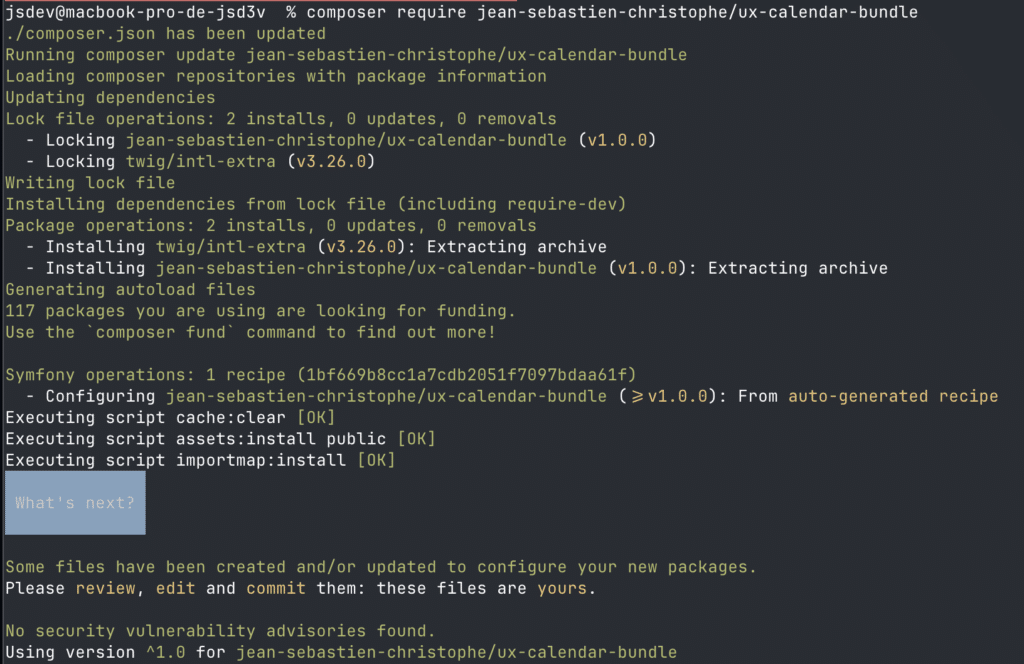The image size is (1024, 664).
Task: Click the v3.26.0 in Installing twig line
Action: tap(361, 247)
